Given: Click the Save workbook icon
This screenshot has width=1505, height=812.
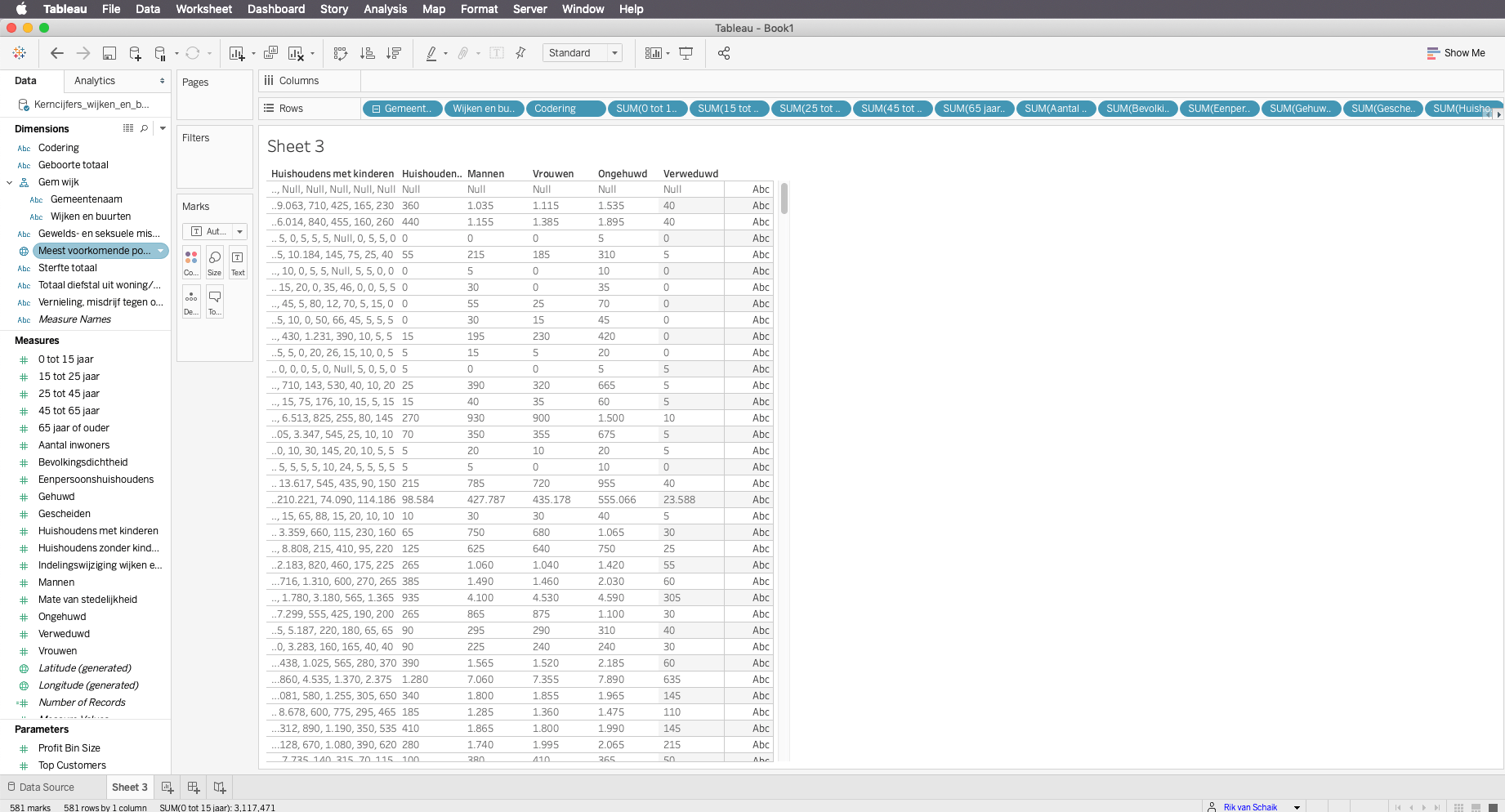Looking at the screenshot, I should tap(109, 53).
